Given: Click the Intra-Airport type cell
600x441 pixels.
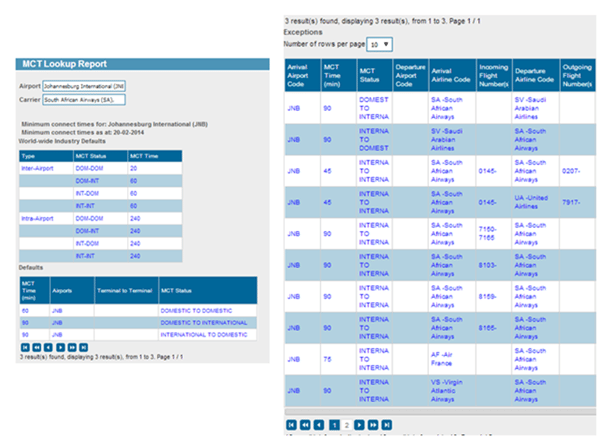Looking at the screenshot, I should click(46, 219).
